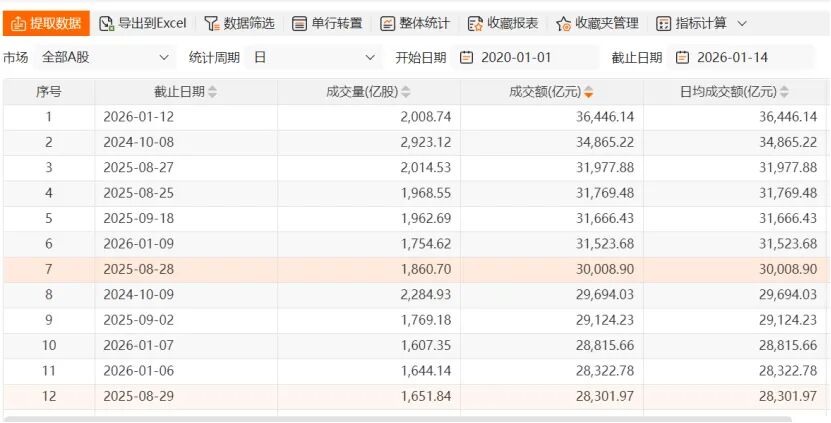Click the horizontal scrollbar below the table
The width and height of the screenshot is (831, 423).
click(400, 418)
